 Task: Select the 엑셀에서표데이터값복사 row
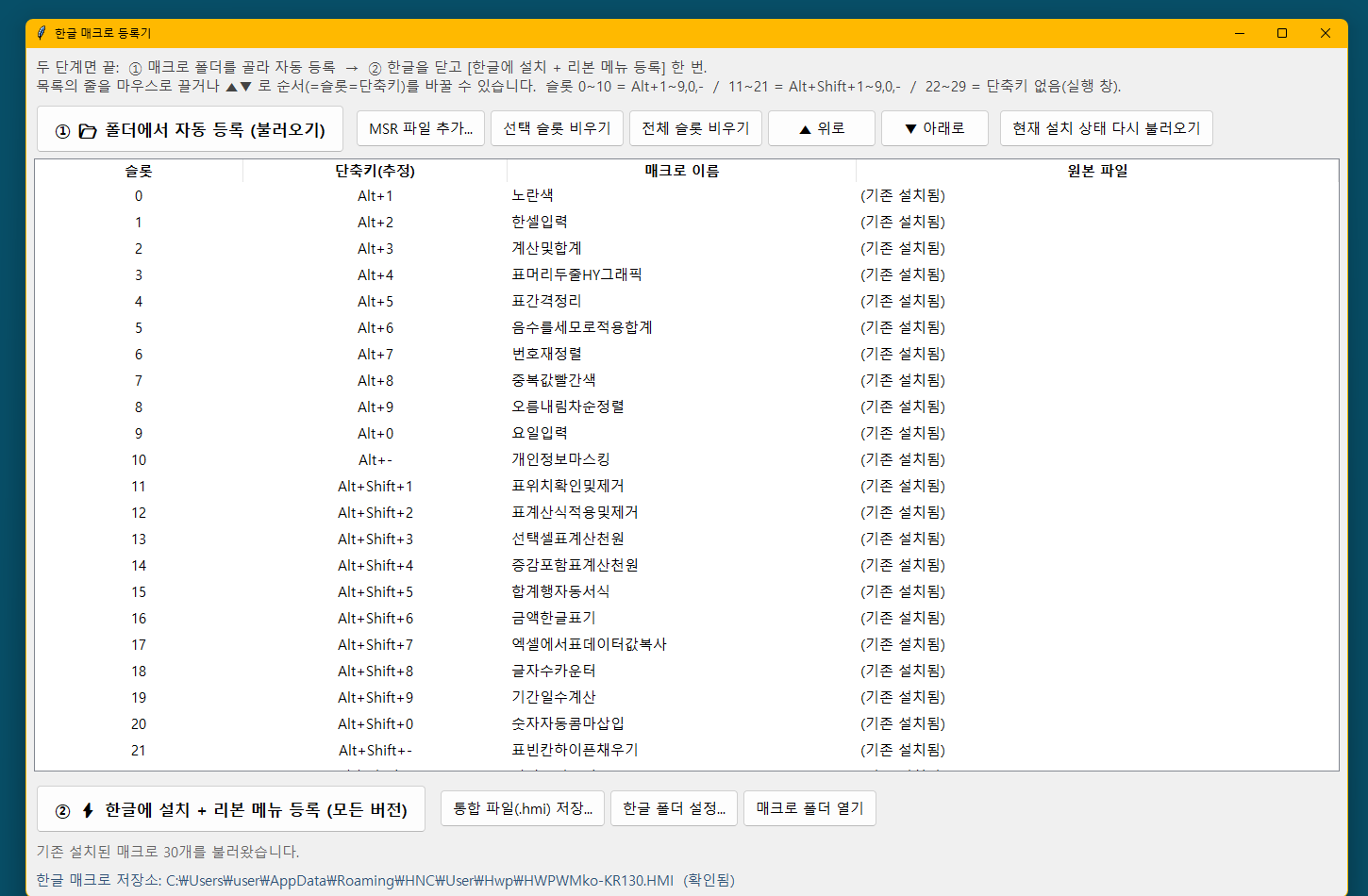coord(687,645)
